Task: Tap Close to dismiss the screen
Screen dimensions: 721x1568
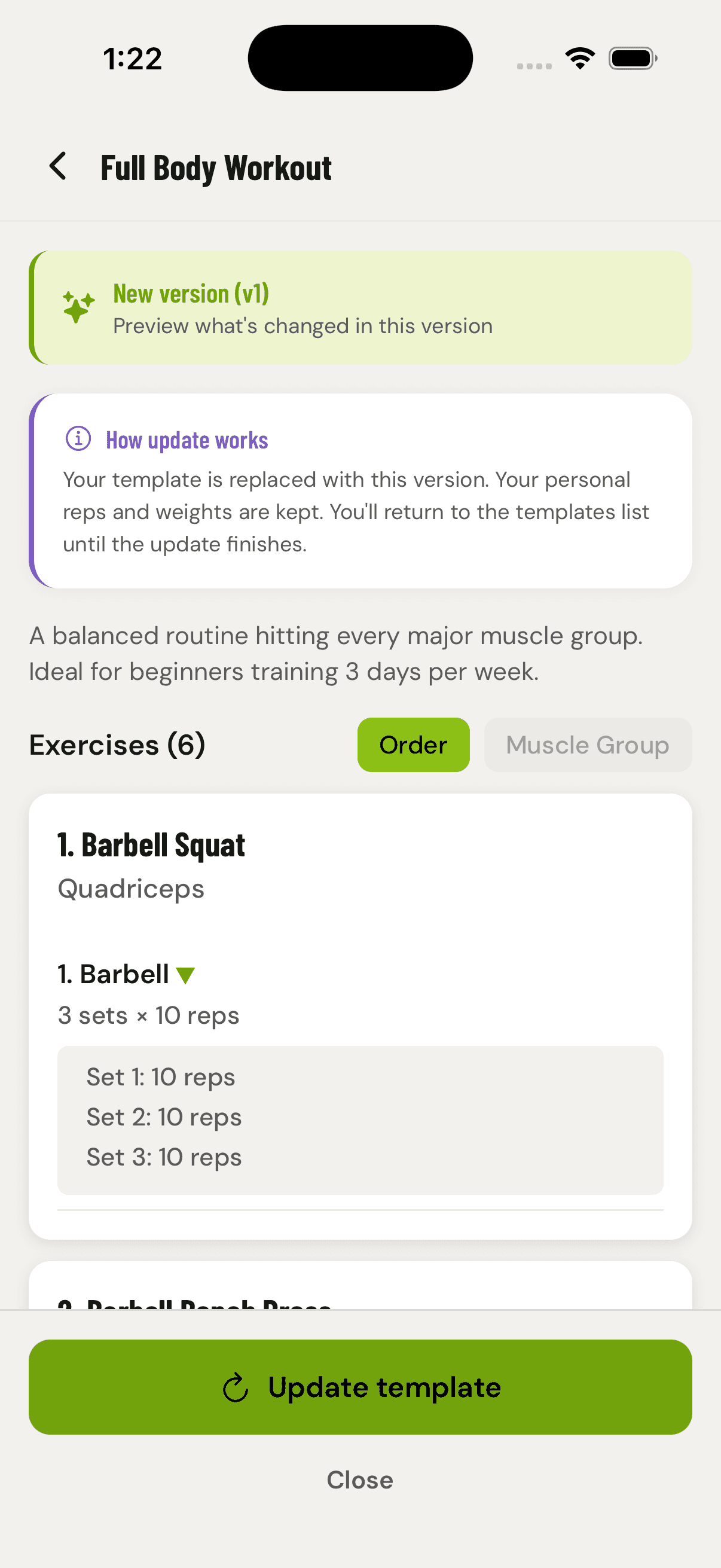Action: [x=360, y=1479]
